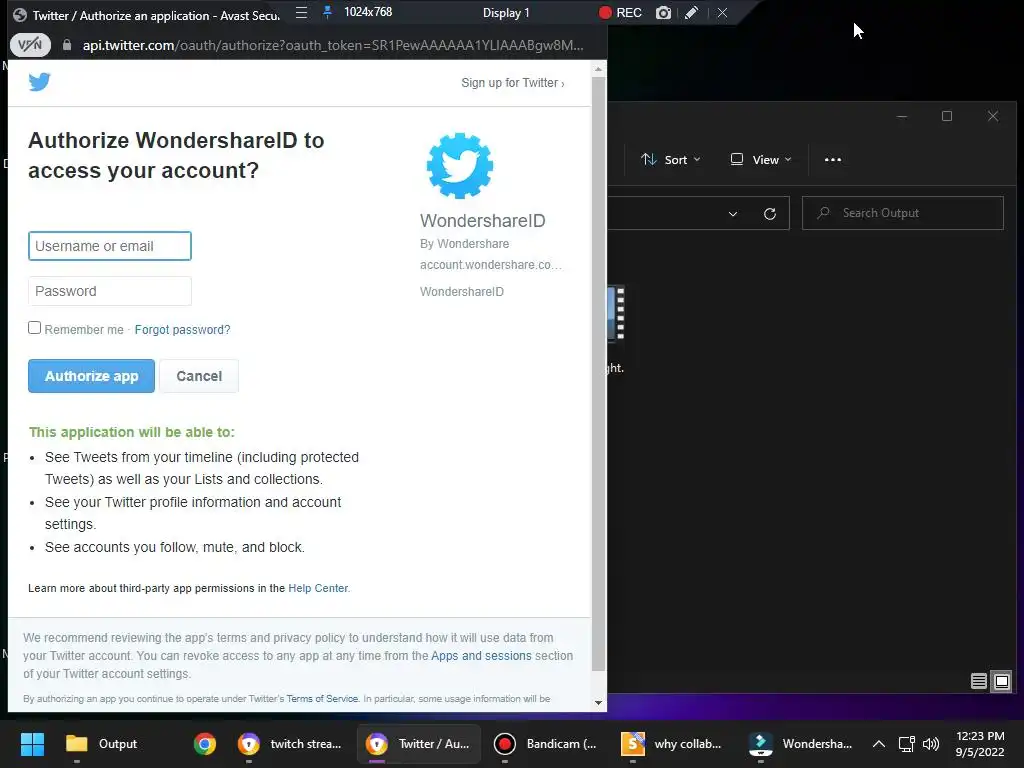Viewport: 1024px width, 768px height.
Task: Open the Sort dropdown in File Explorer
Action: pyautogui.click(x=671, y=159)
